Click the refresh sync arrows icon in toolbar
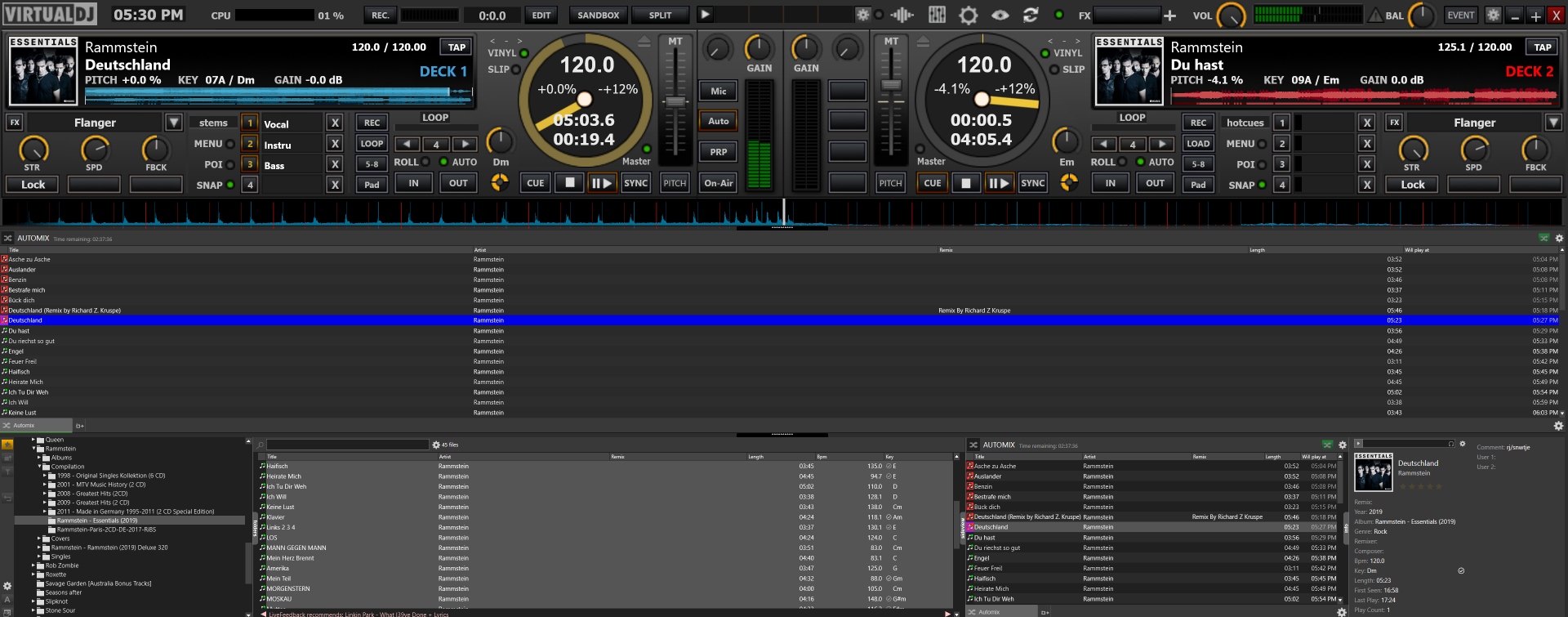This screenshot has height=617, width=1568. pyautogui.click(x=1031, y=15)
